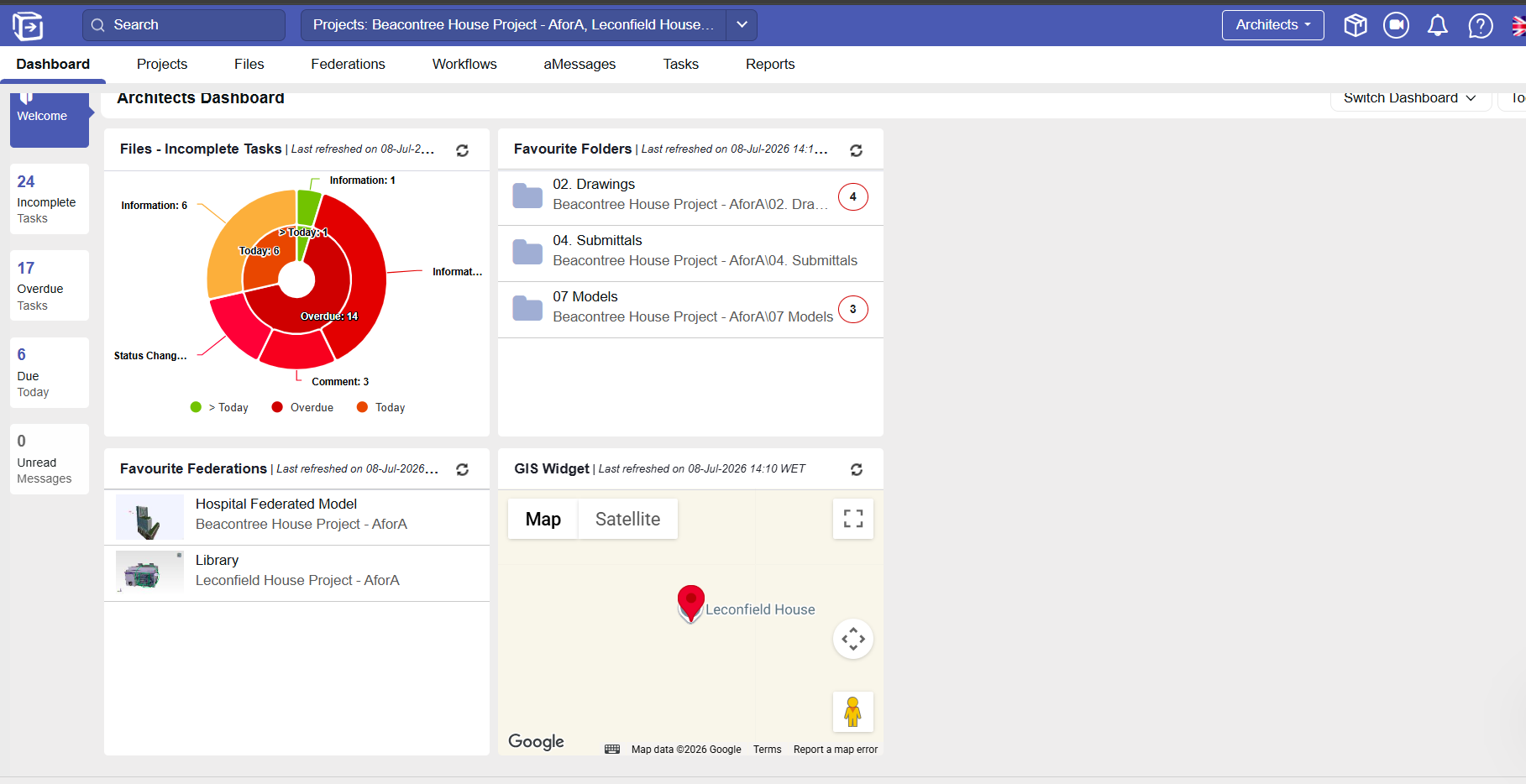Open Library federation thumbnail
Viewport: 1526px width, 784px height.
[x=149, y=572]
